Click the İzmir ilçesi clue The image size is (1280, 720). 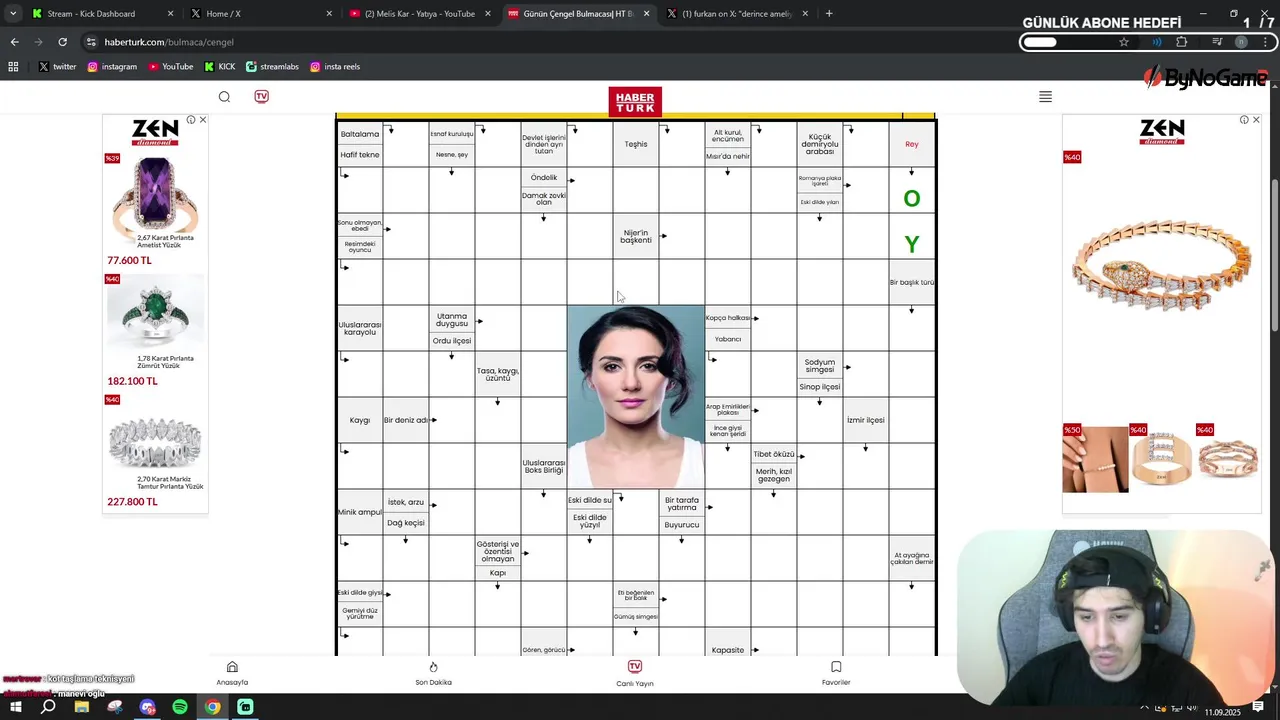coord(866,420)
